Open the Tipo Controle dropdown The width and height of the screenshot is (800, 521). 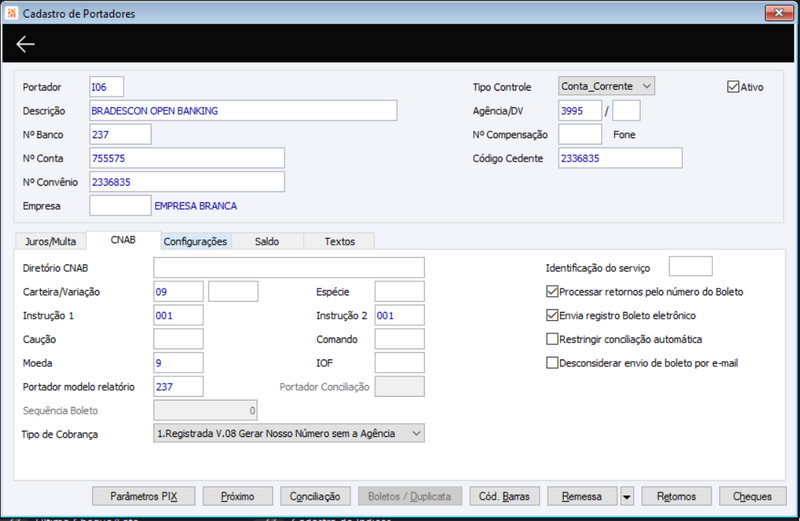(647, 87)
